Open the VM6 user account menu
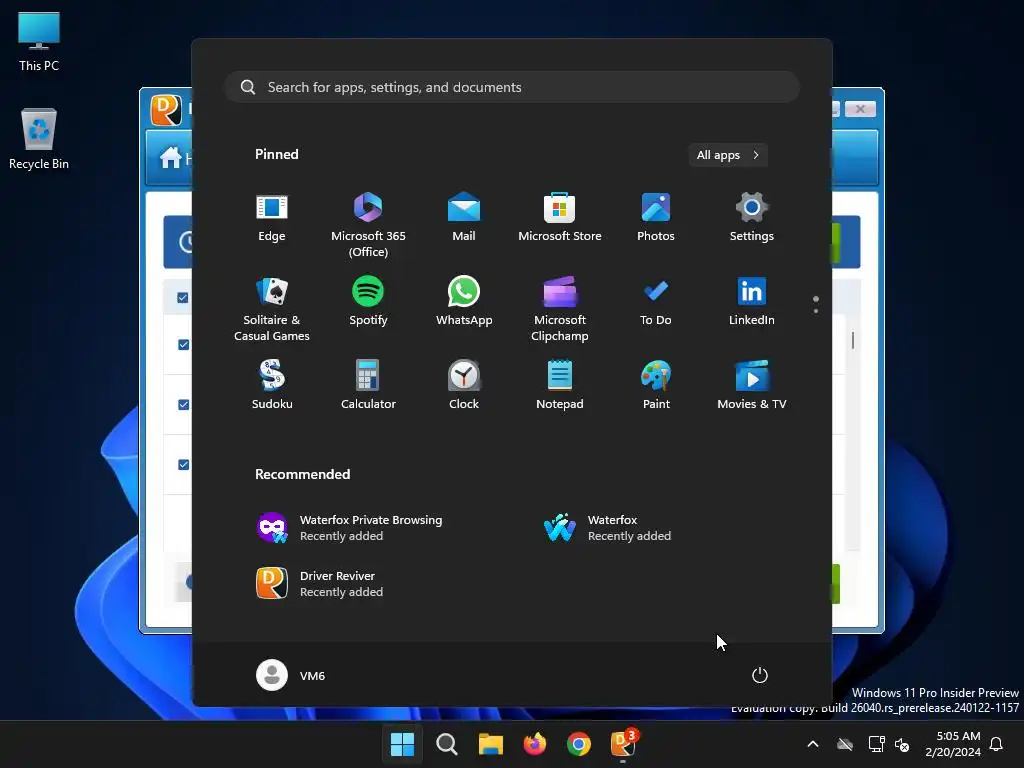Viewport: 1024px width, 768px height. 291,675
